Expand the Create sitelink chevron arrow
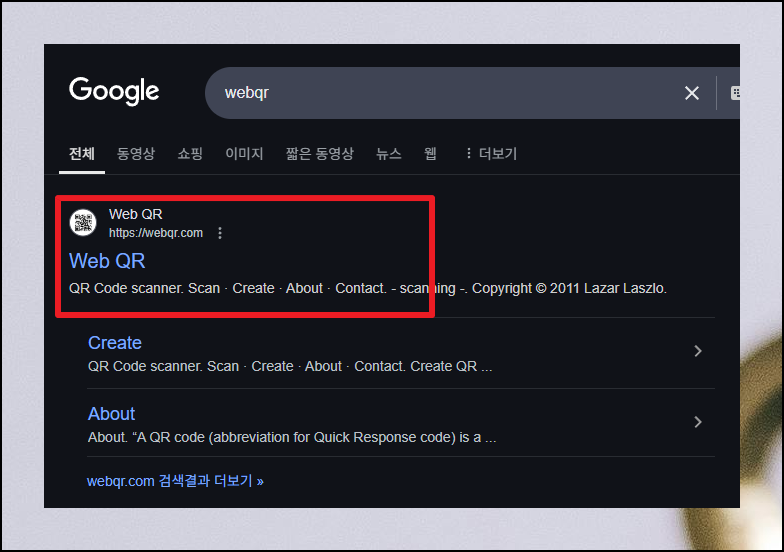This screenshot has width=784, height=552. point(698,351)
